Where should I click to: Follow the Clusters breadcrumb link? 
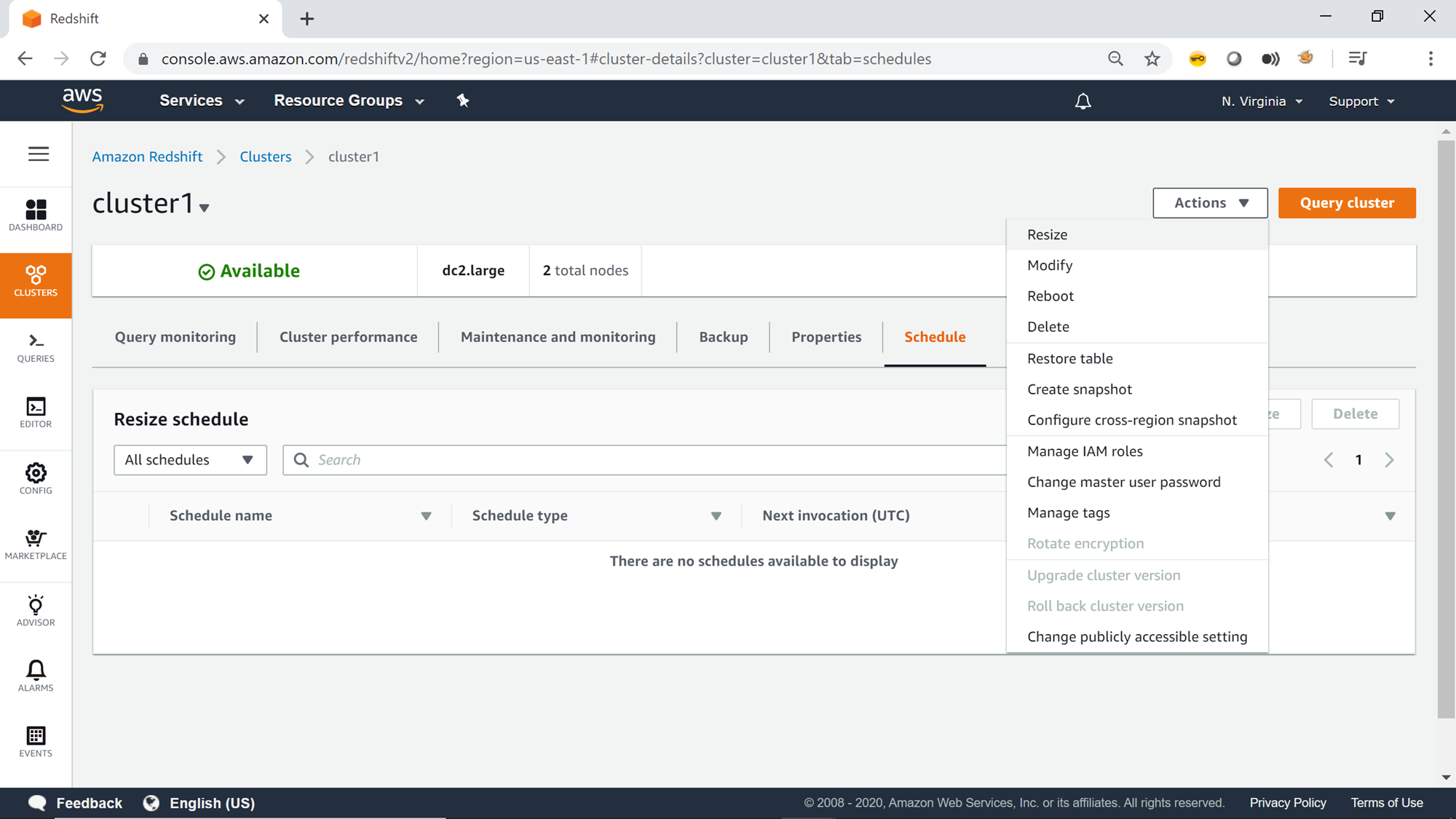pos(265,157)
